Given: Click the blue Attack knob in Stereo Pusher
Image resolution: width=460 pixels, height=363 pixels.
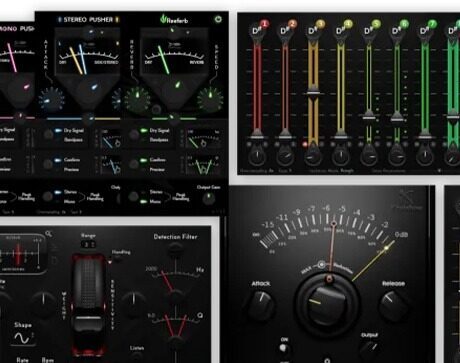Looking at the screenshot, I should [x=51, y=99].
